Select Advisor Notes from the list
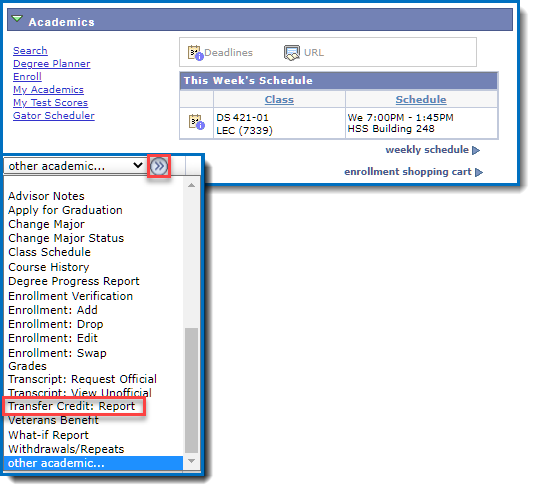Screen dimensions: 535x491 [x=46, y=196]
